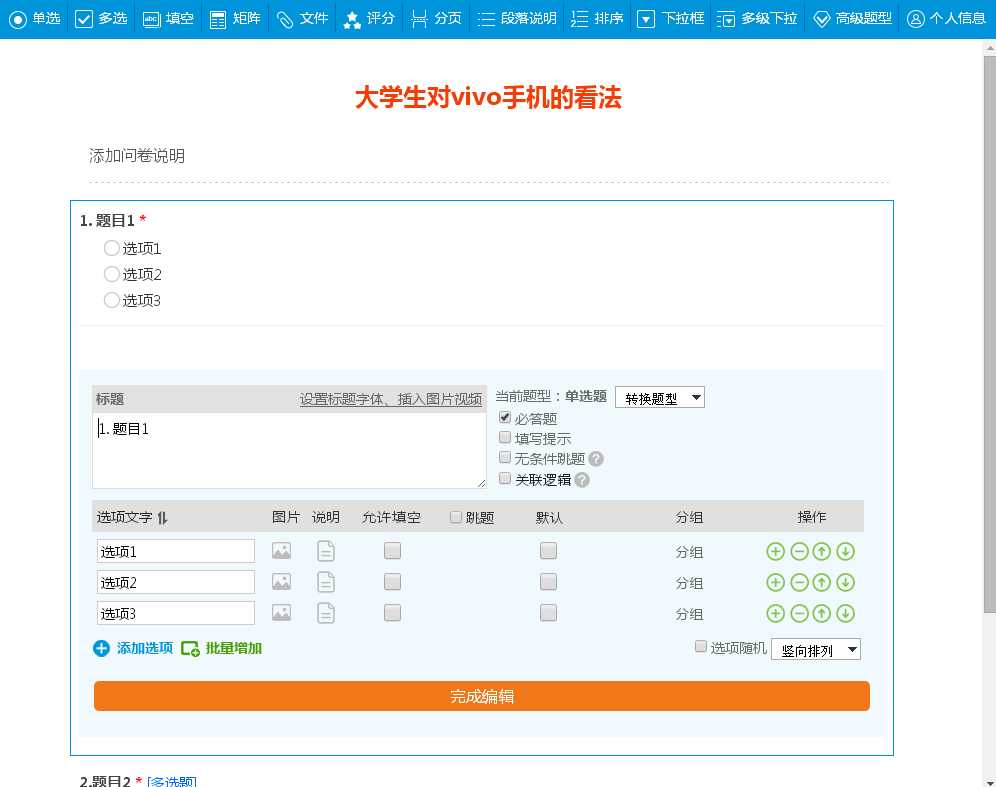Move 选项3 up with arrow icon

pyautogui.click(x=822, y=614)
